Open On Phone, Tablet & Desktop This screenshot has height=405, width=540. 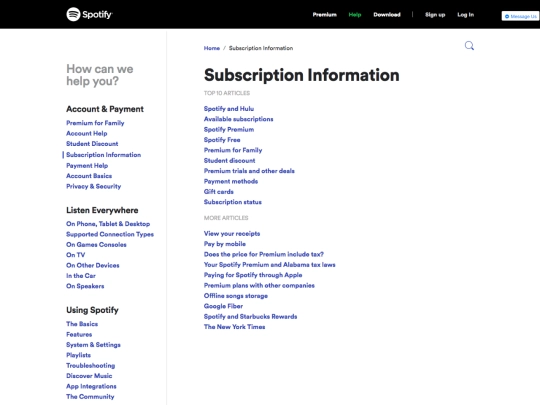coord(108,224)
